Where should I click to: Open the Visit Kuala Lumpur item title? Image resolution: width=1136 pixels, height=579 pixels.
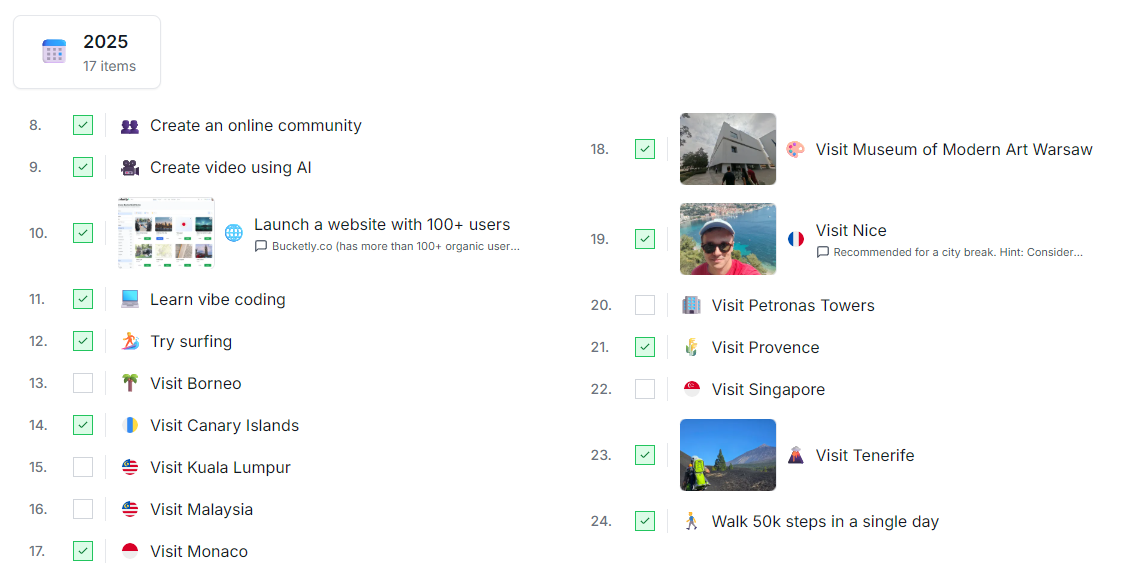pyautogui.click(x=220, y=468)
